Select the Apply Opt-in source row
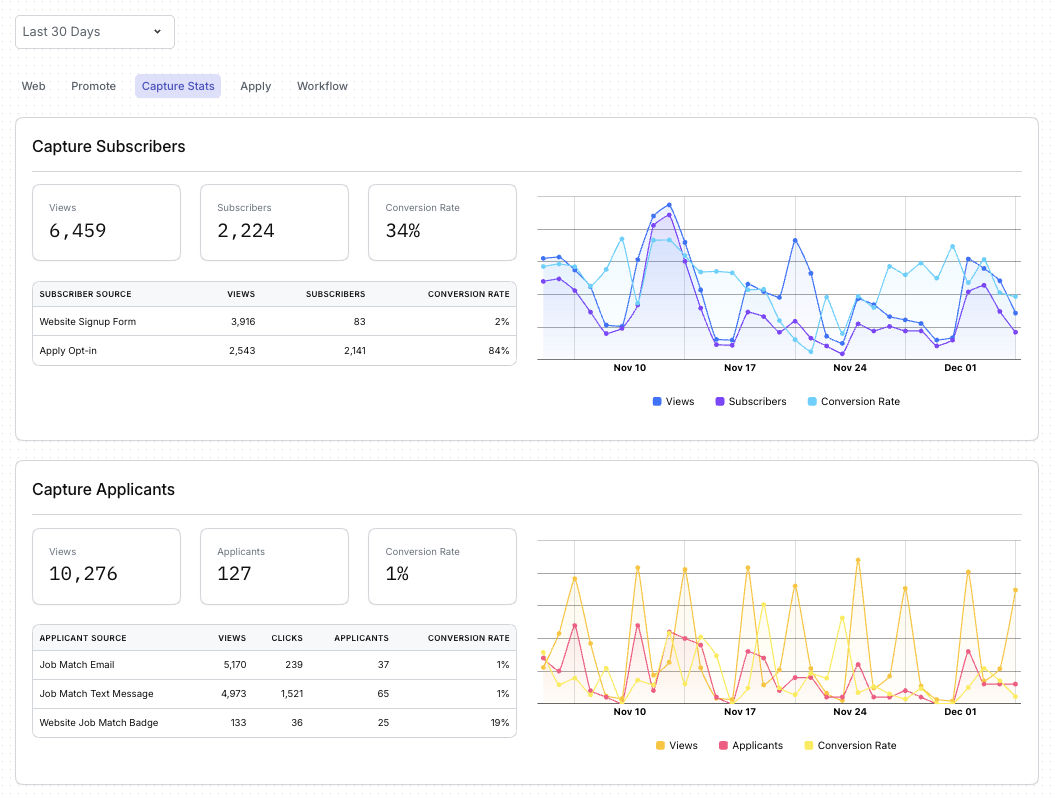Image resolution: width=1052 pixels, height=801 pixels. (x=68, y=351)
